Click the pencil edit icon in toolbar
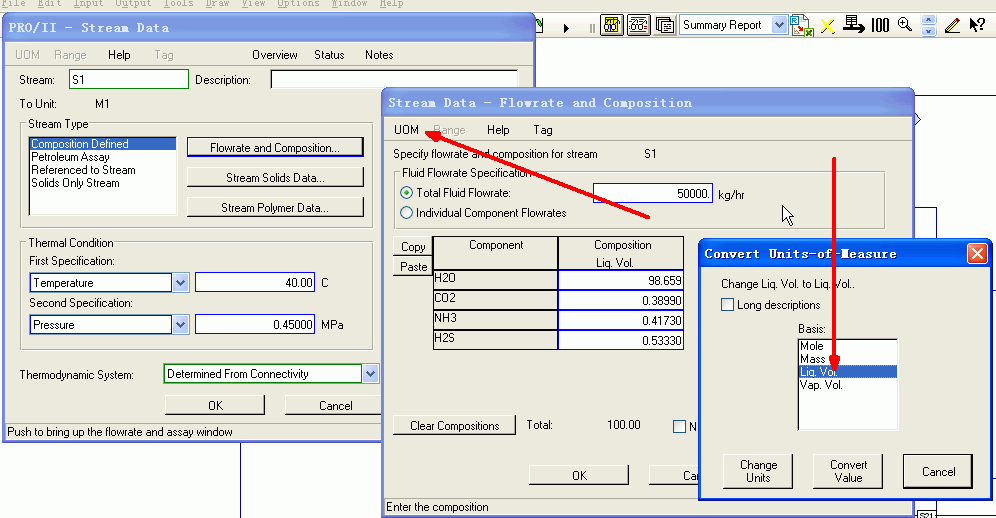This screenshot has height=518, width=996. (x=952, y=26)
